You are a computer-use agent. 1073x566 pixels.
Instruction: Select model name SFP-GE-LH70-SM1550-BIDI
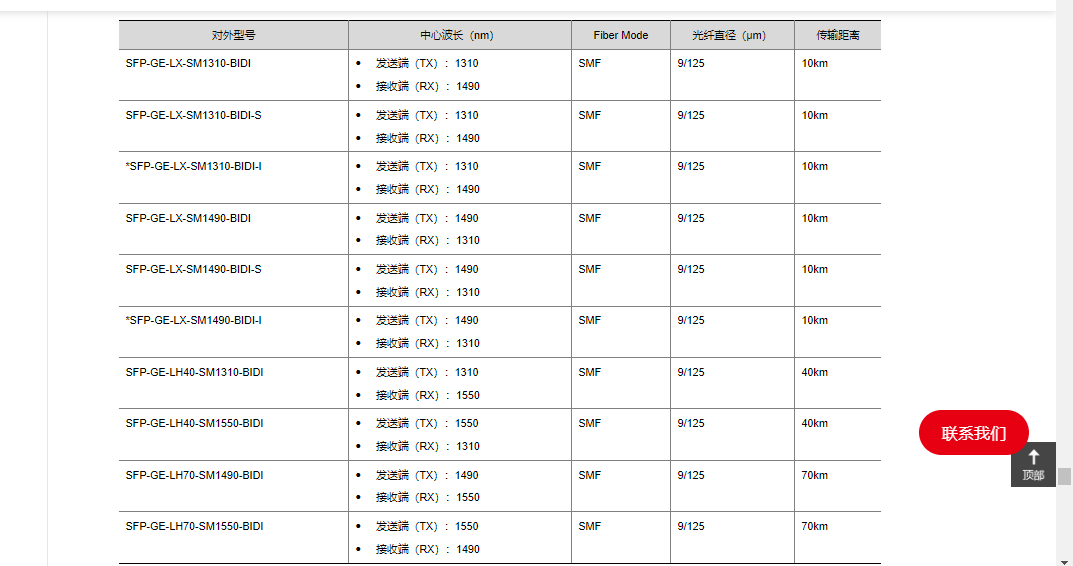pyautogui.click(x=194, y=526)
